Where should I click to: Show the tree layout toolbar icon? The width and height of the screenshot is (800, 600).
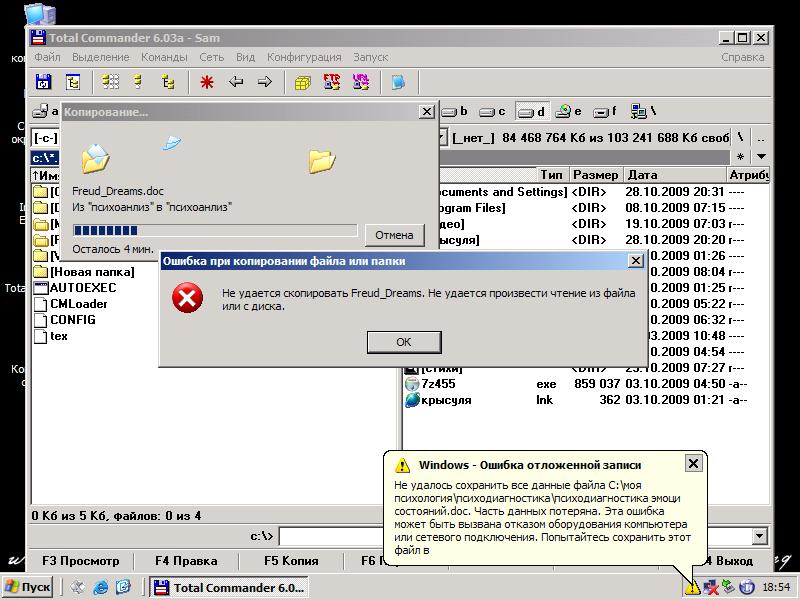click(167, 82)
